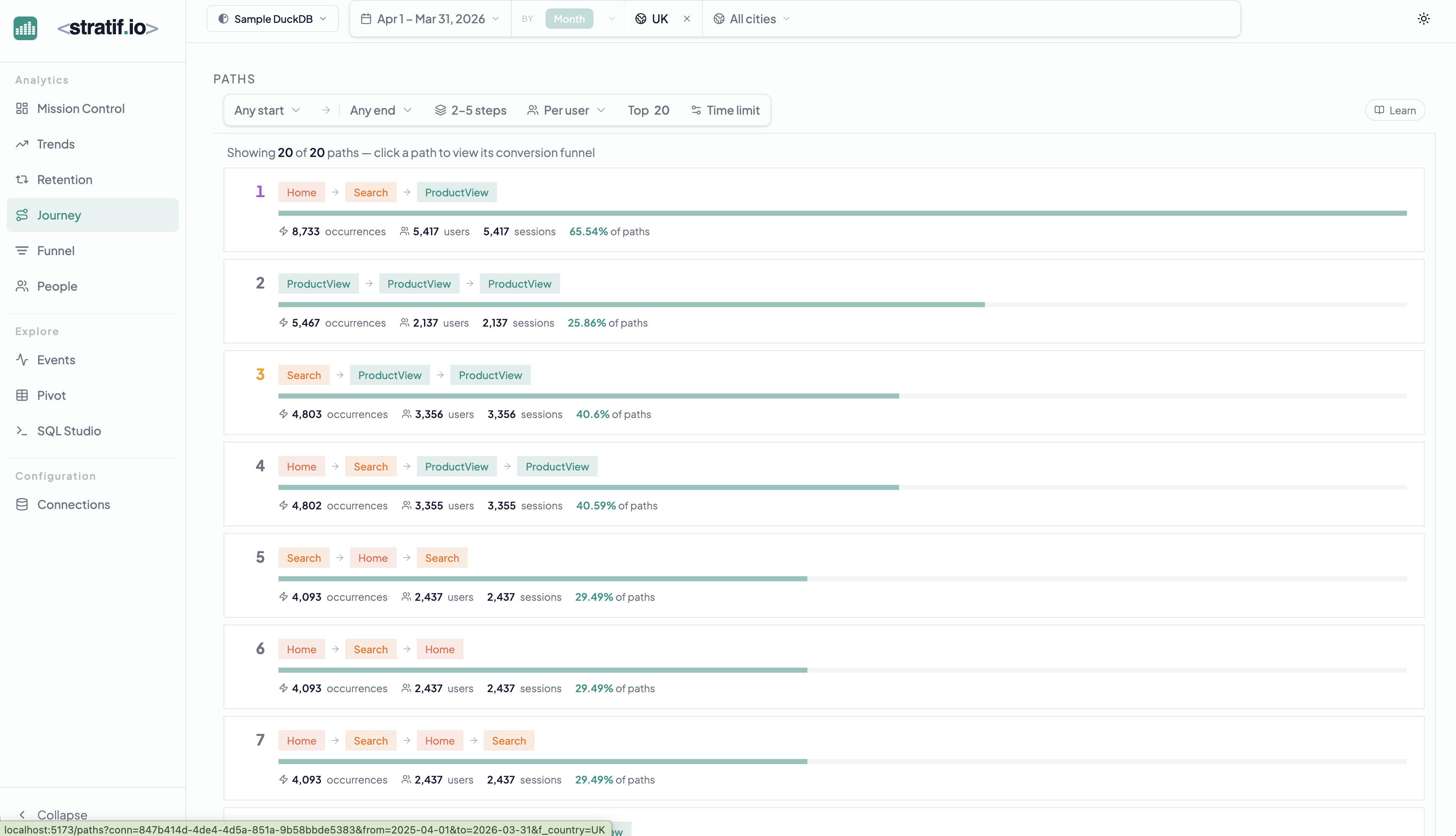Click the SQL Studio terminal icon
The width and height of the screenshot is (1456, 836).
22,431
